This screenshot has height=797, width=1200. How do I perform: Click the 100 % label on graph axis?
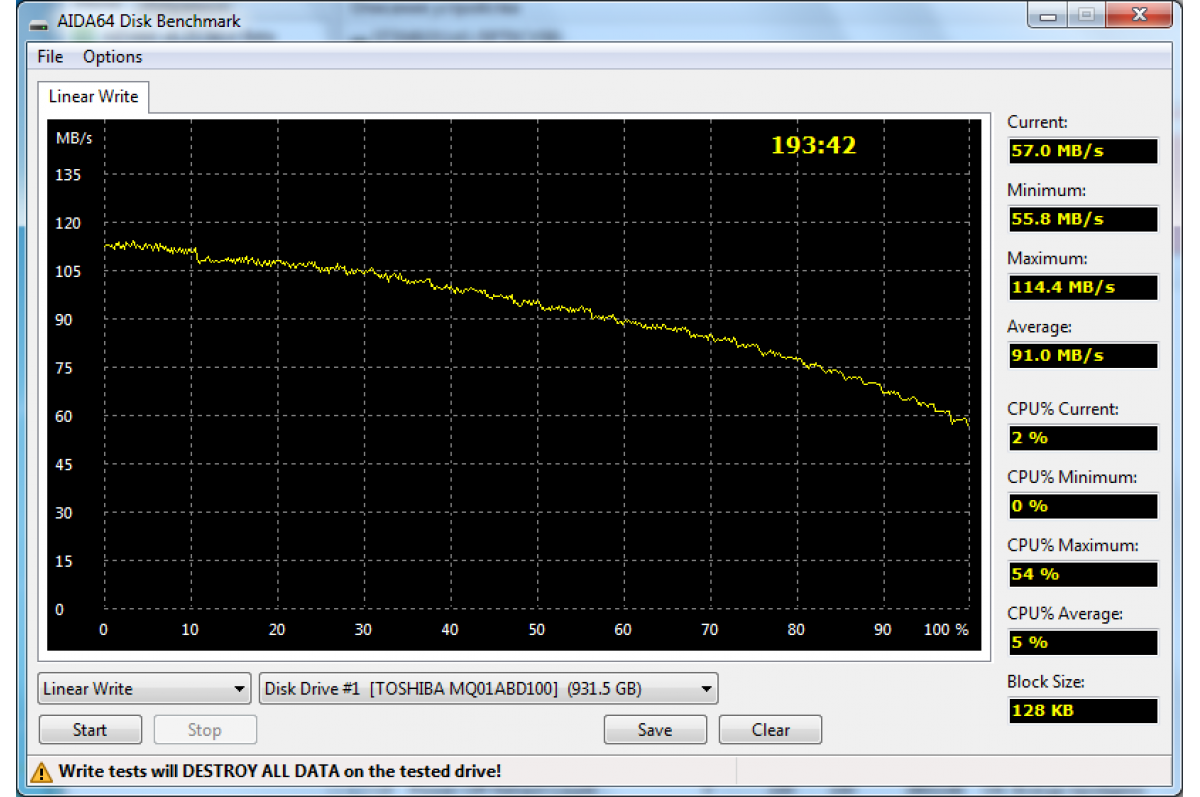coord(946,630)
